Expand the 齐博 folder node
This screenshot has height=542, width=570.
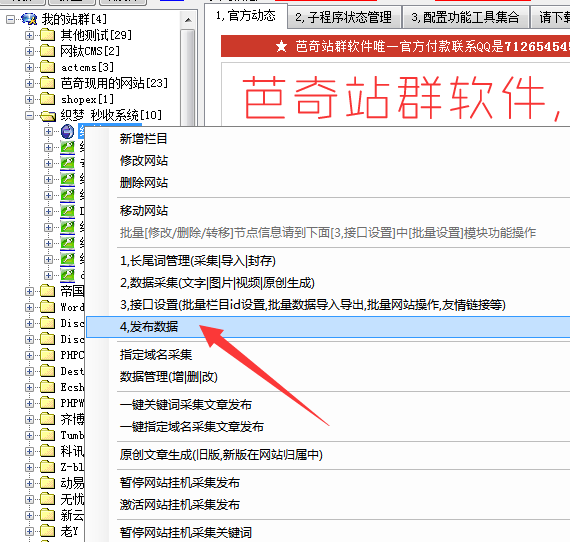(x=29, y=419)
